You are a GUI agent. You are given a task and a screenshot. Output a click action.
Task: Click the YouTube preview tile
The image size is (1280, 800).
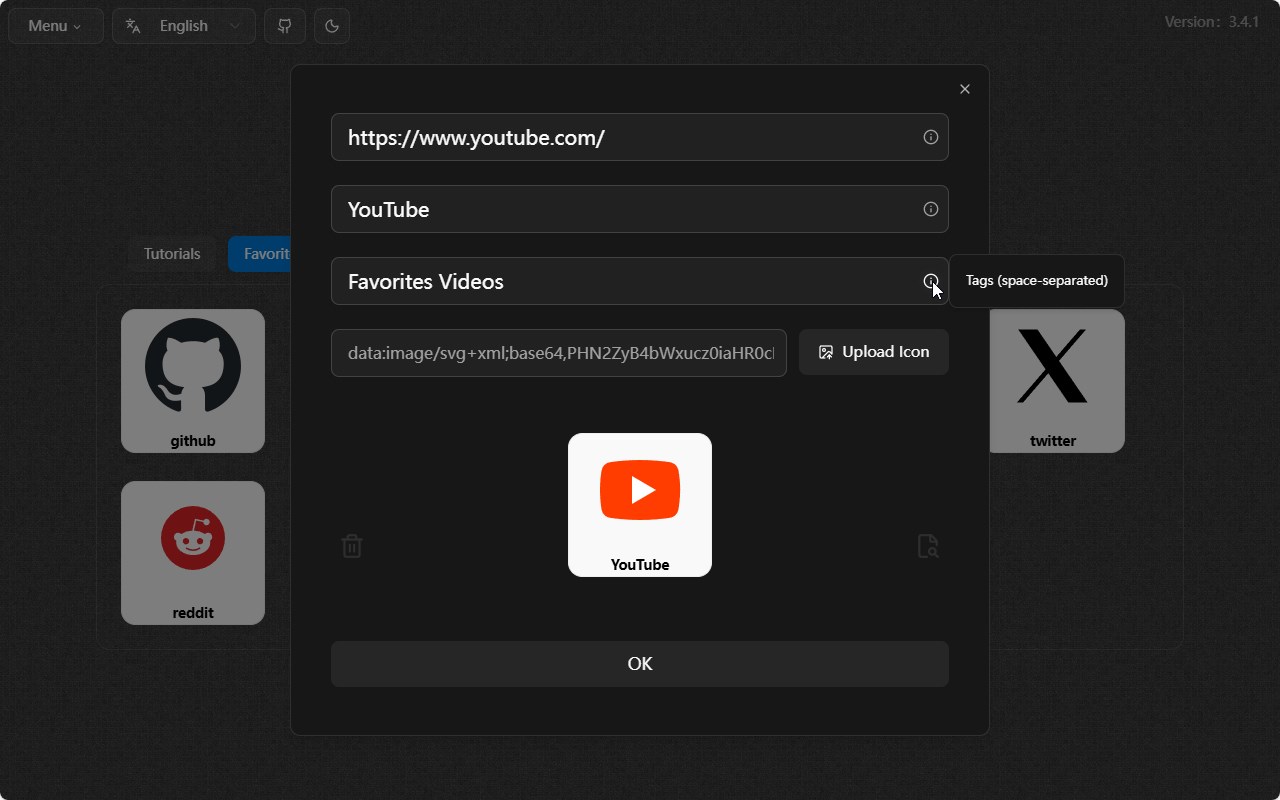pos(640,505)
